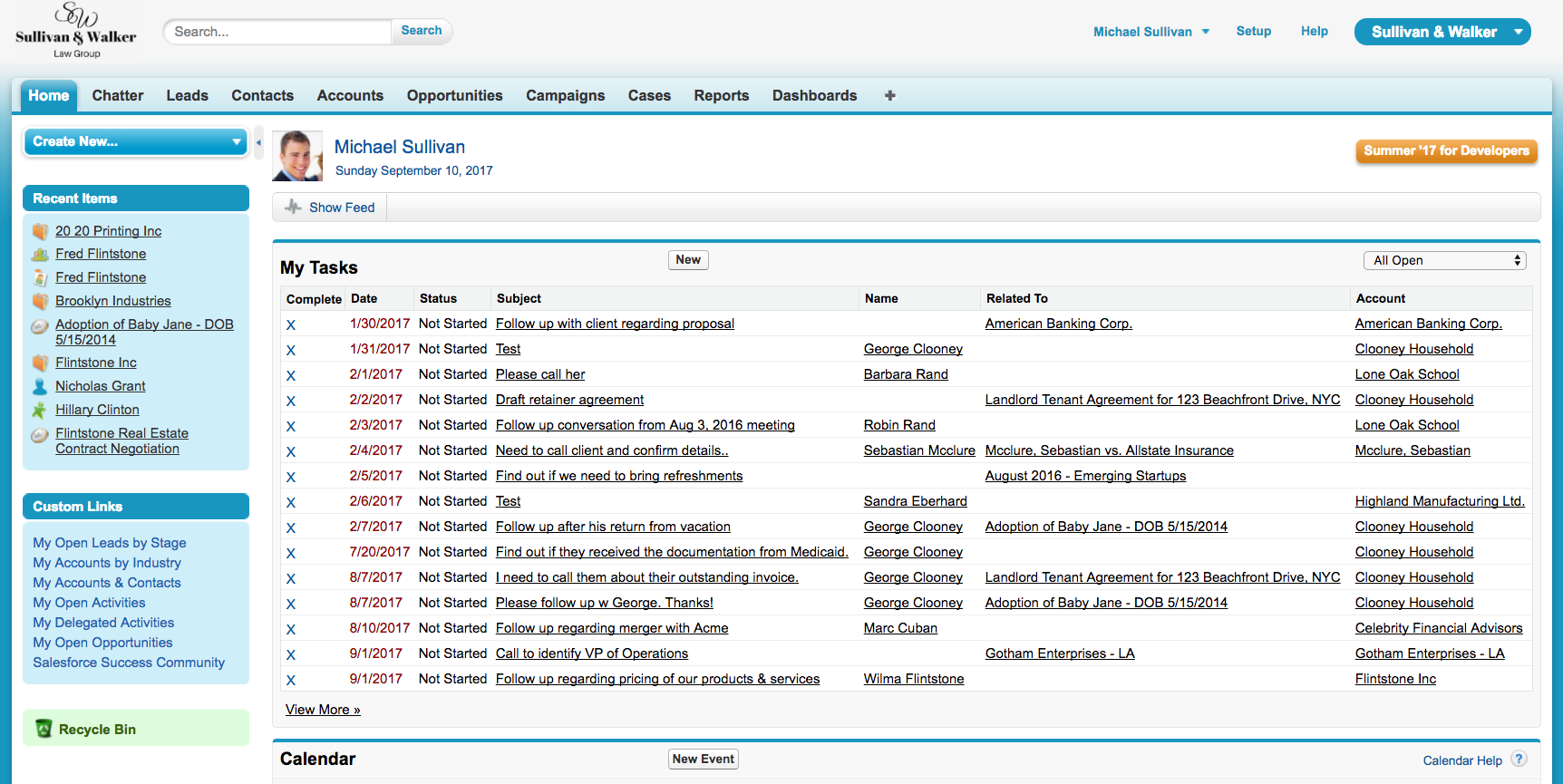This screenshot has height=784, width=1563.
Task: Click Calendar Help question mark icon
Action: [1519, 760]
